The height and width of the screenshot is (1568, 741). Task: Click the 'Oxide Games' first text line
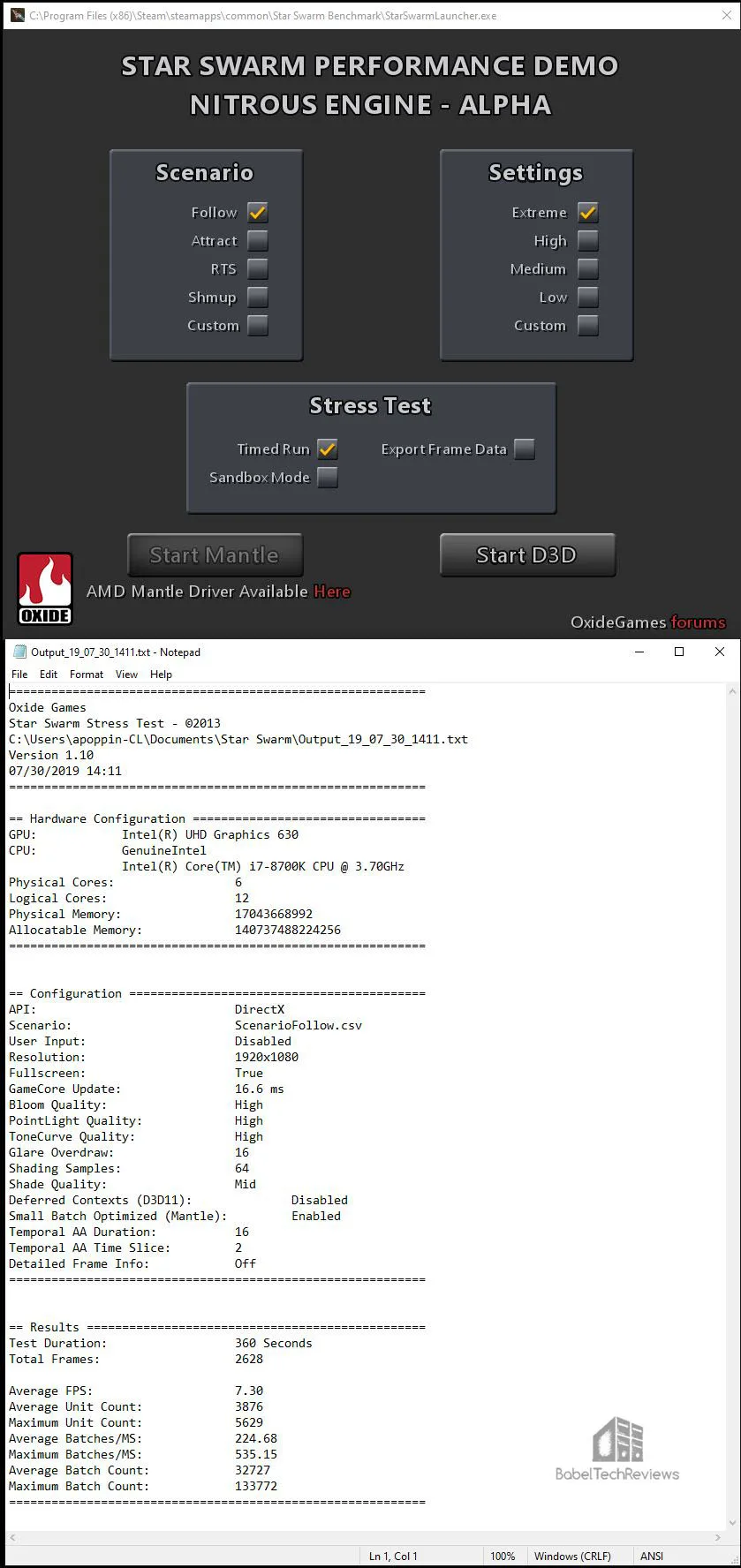(48, 708)
